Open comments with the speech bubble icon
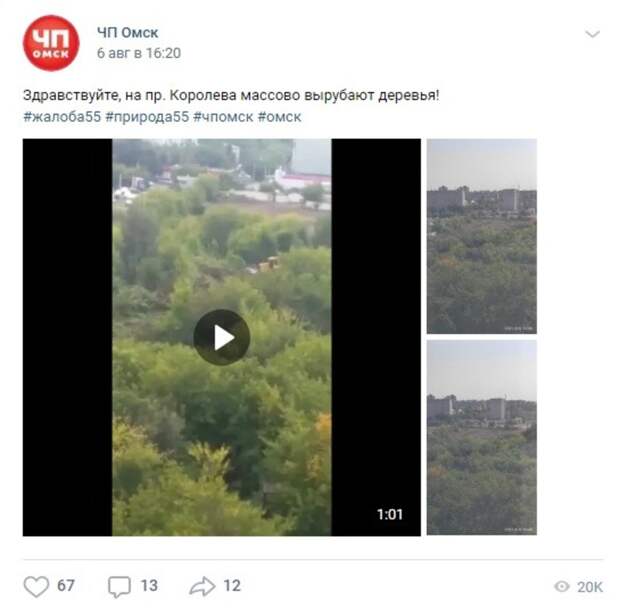The width and height of the screenshot is (620, 608). pyautogui.click(x=119, y=587)
